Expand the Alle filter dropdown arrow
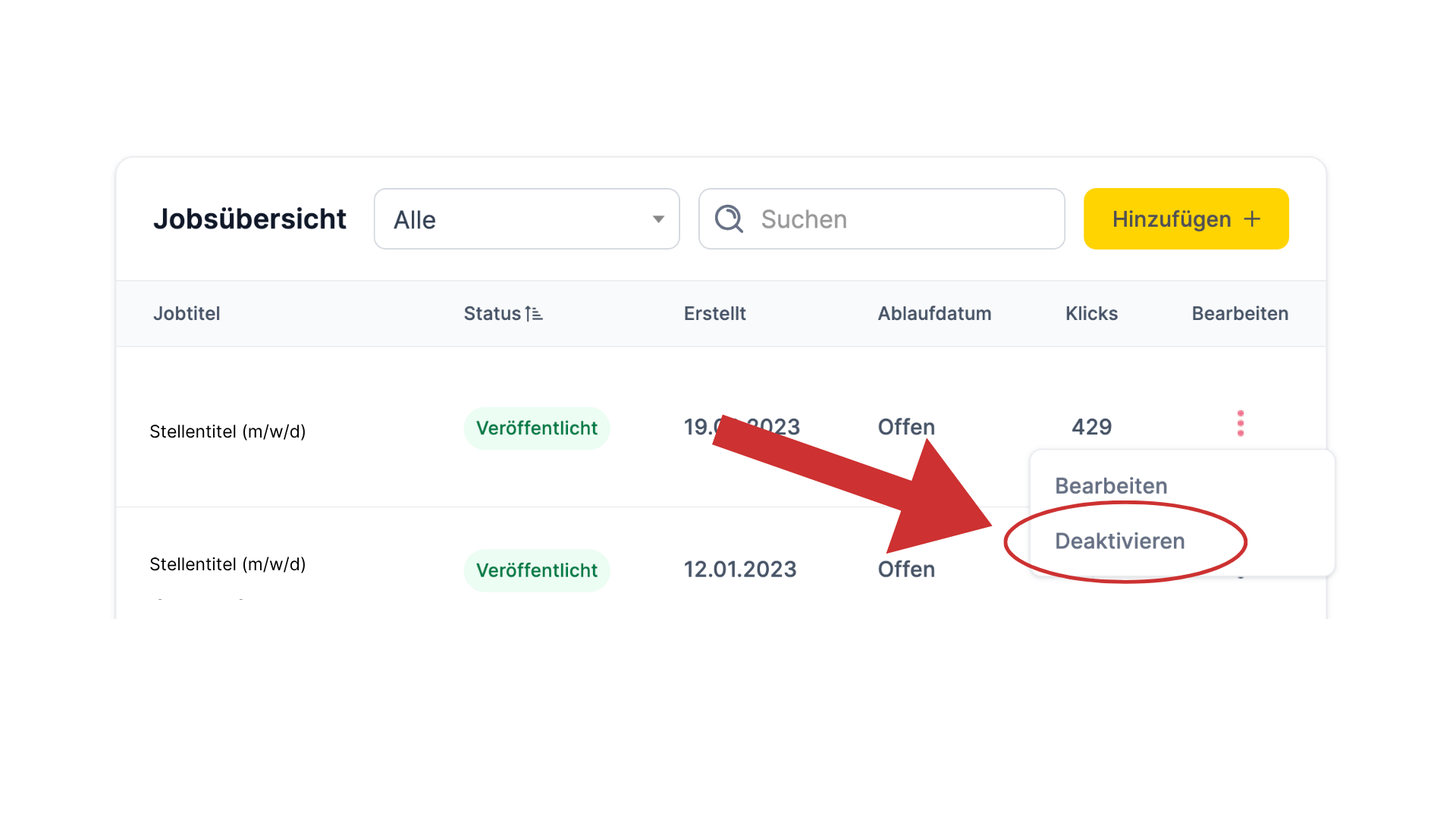Screen dimensions: 1456x819 tap(658, 219)
